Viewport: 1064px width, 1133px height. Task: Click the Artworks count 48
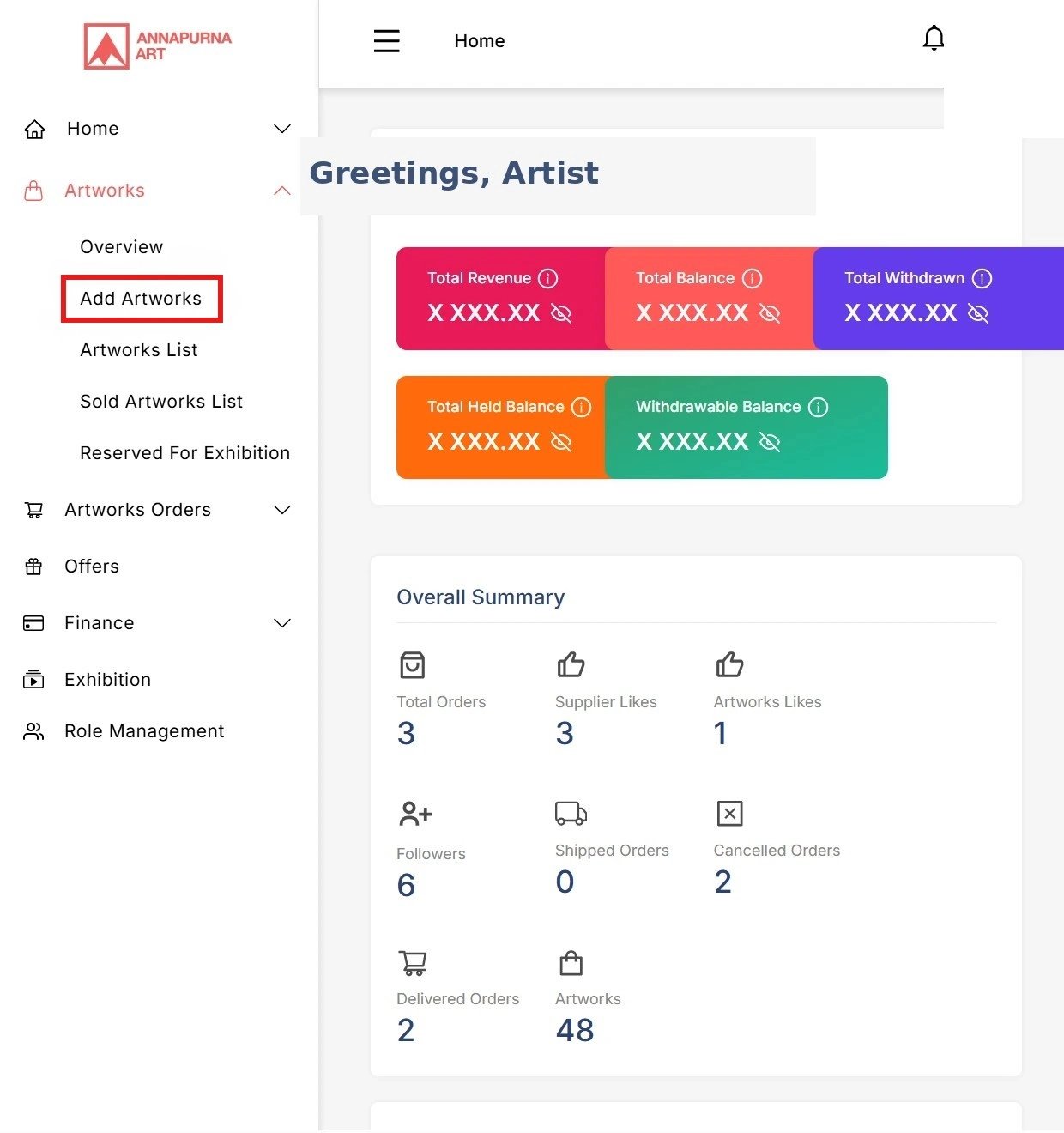tap(575, 1030)
